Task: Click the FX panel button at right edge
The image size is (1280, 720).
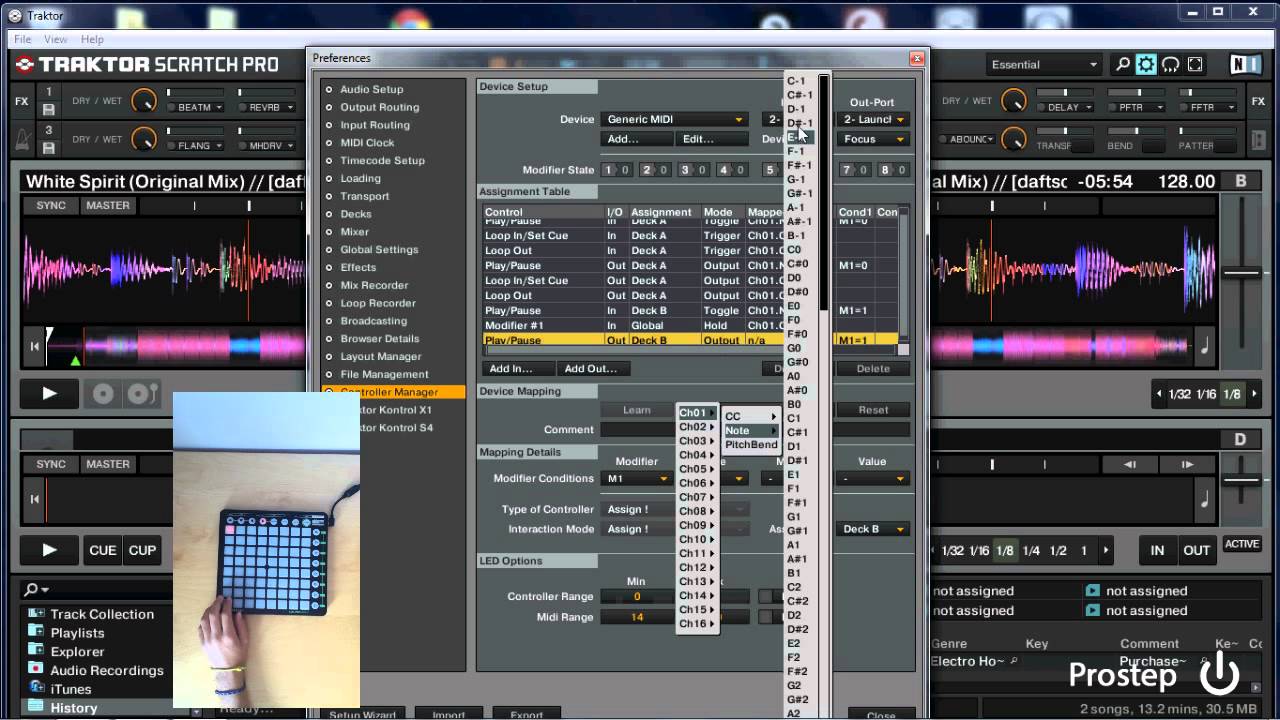Action: (1257, 101)
